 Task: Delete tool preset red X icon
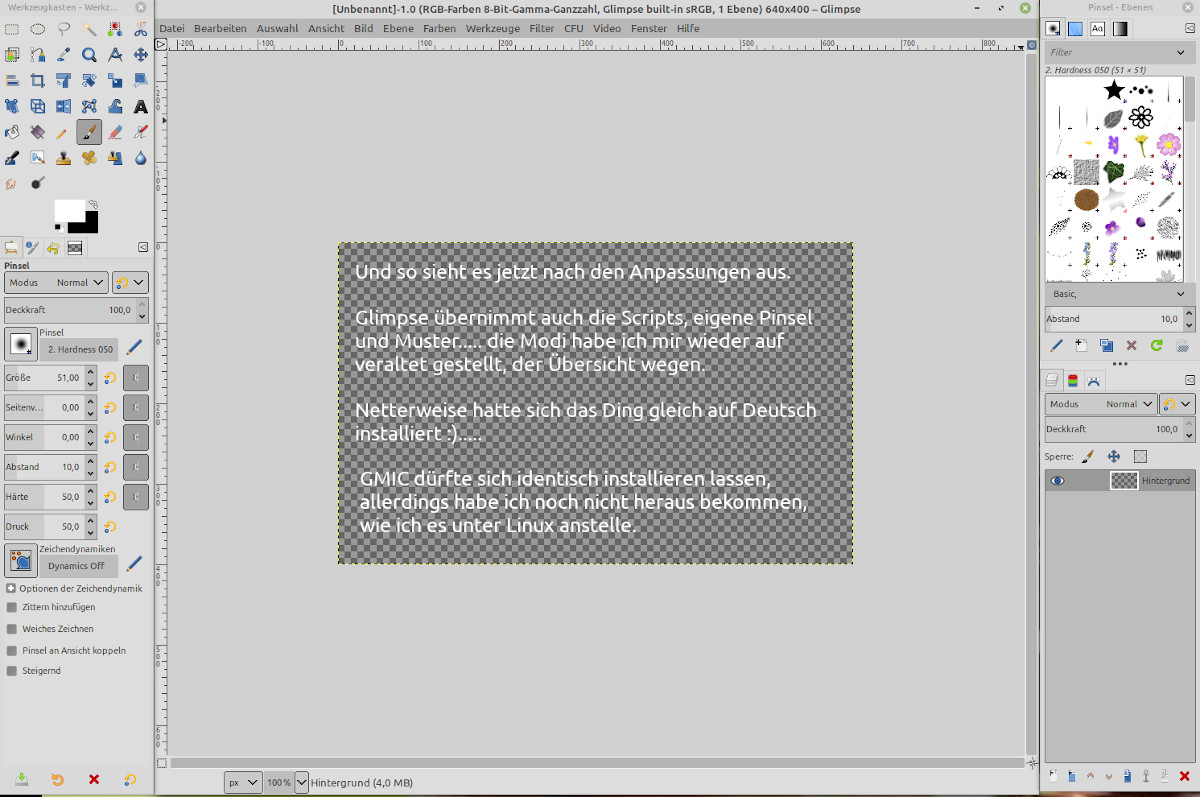pyautogui.click(x=94, y=779)
